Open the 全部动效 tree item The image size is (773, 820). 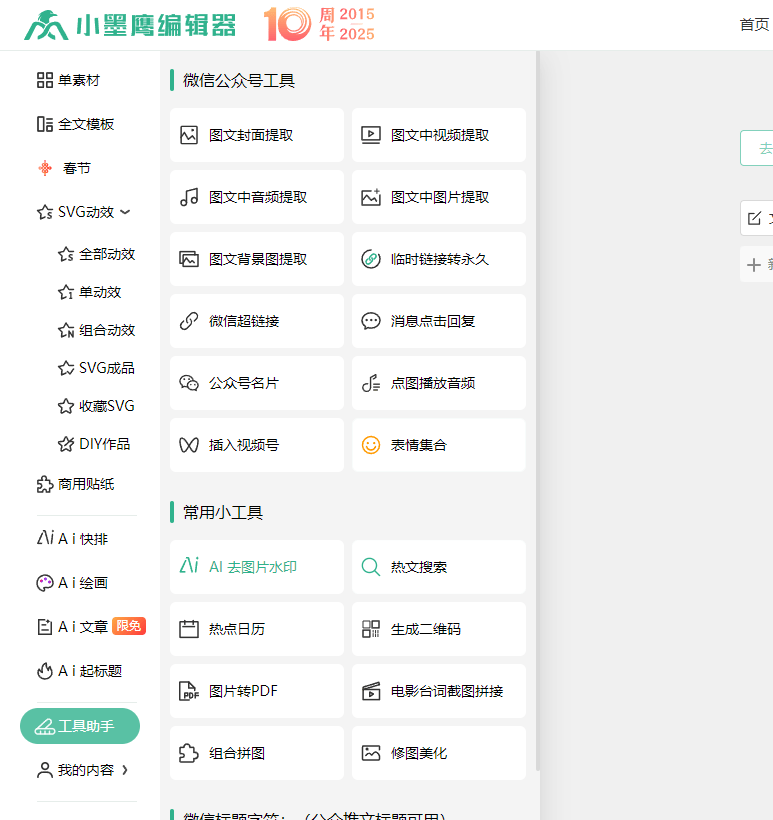tap(106, 254)
